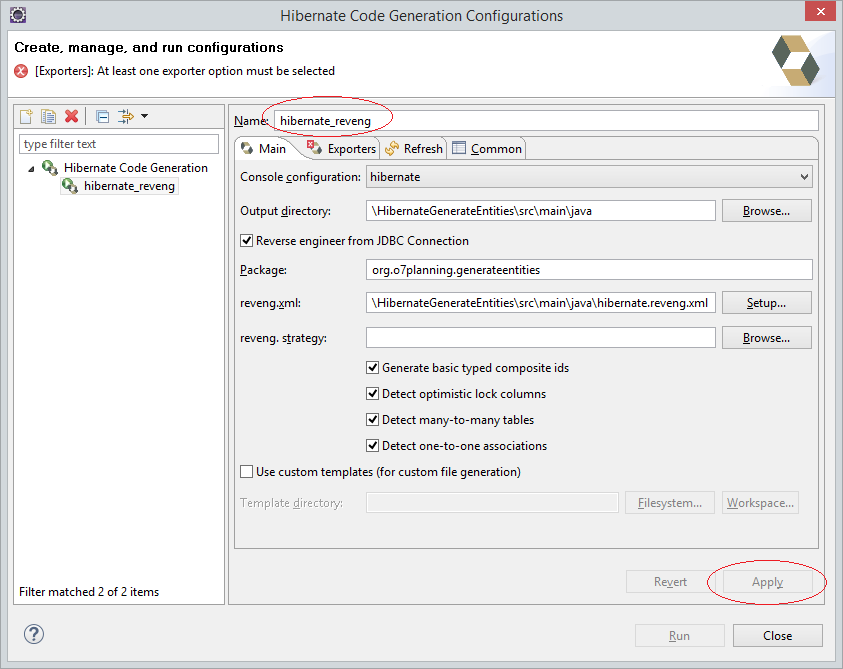Click 'Filter matched 2 of 2 items' text
This screenshot has height=669, width=843.
[89, 592]
